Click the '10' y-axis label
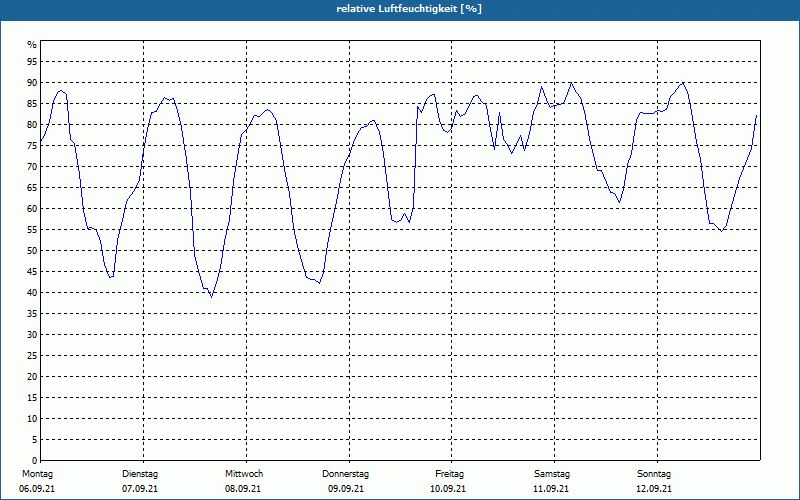800x500 pixels. [x=32, y=419]
